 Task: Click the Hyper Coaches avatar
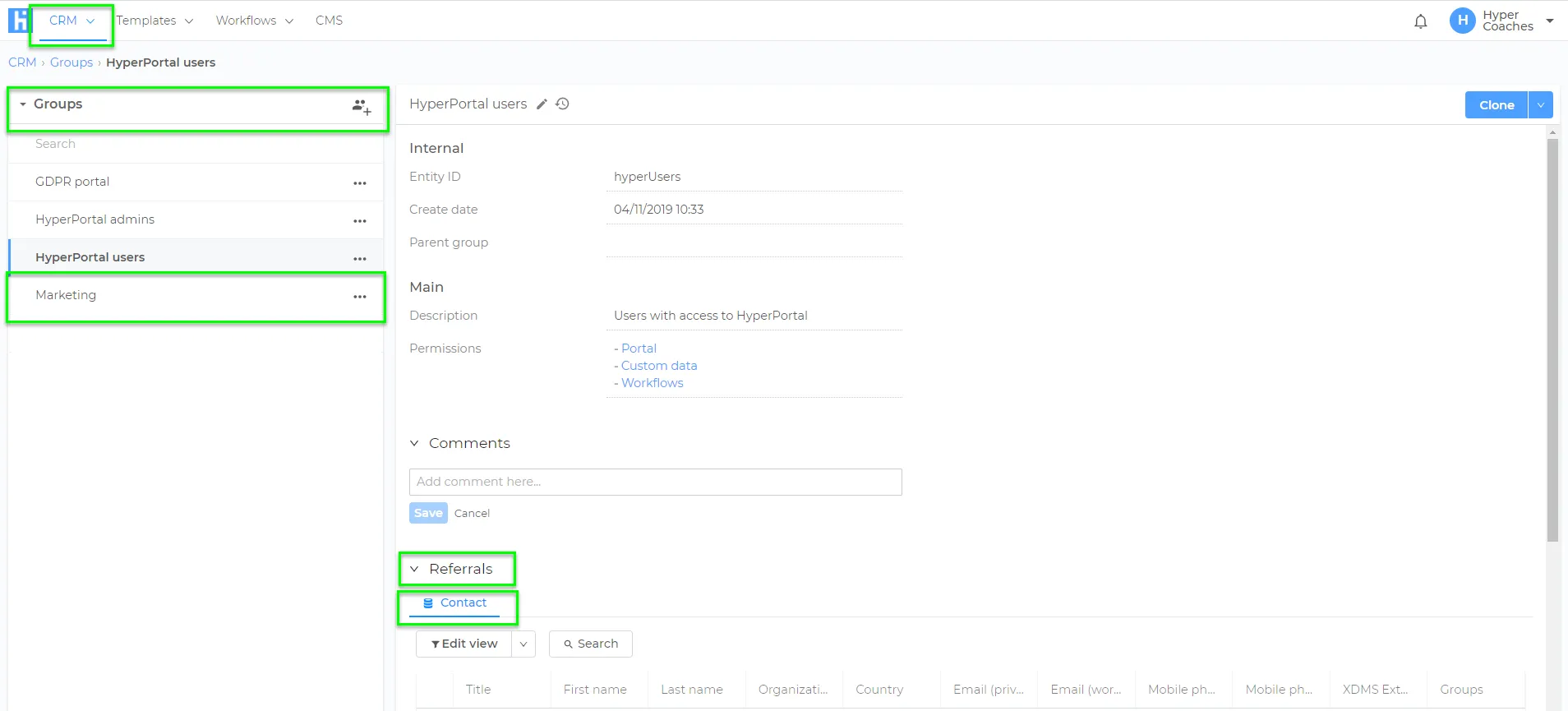pyautogui.click(x=1463, y=21)
